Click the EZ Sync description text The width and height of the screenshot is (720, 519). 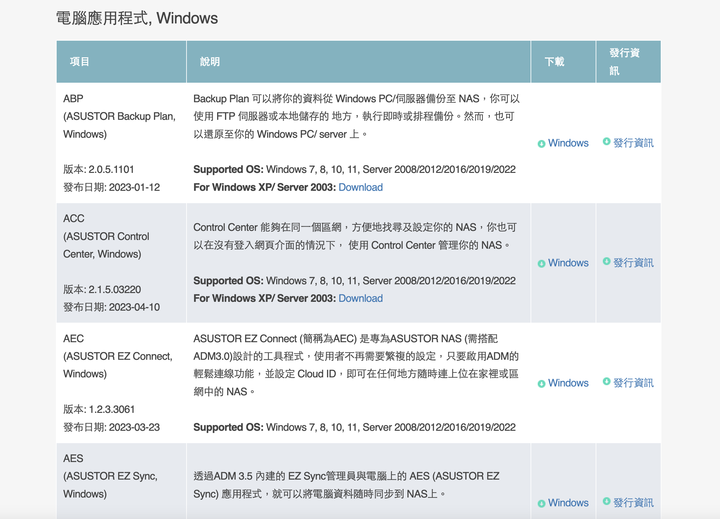point(346,485)
